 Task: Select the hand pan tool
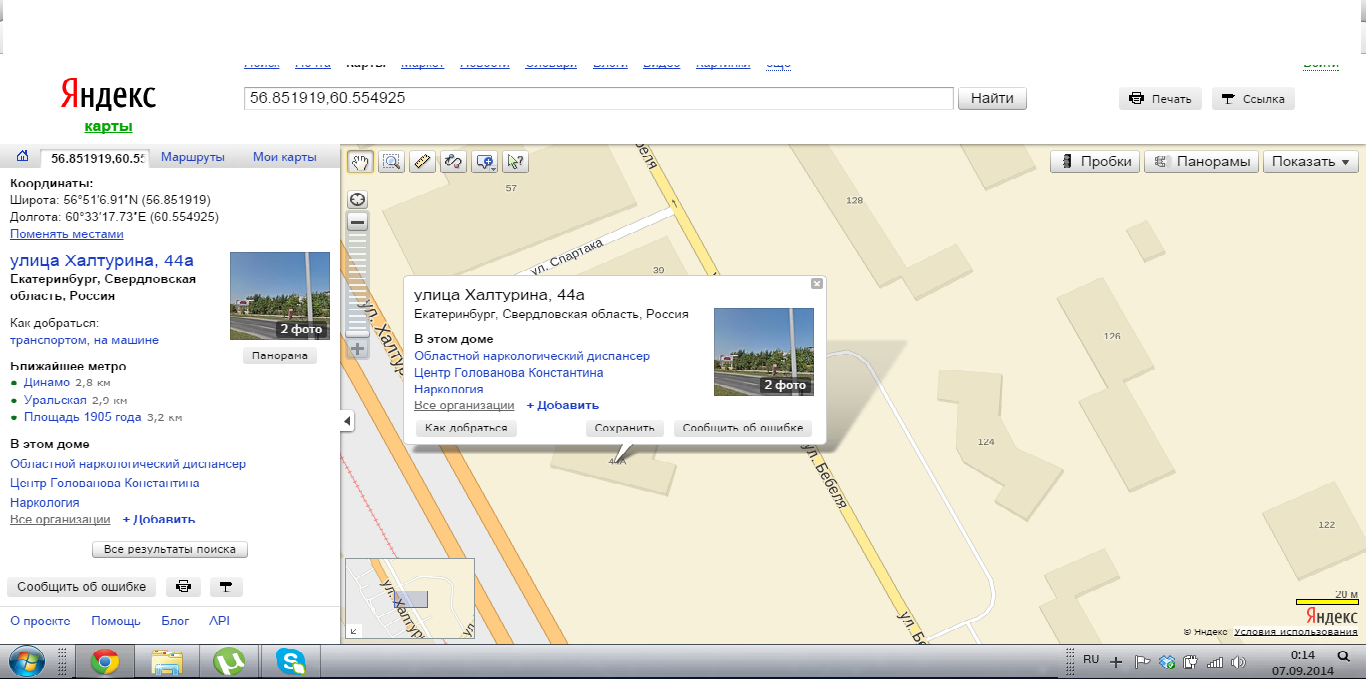click(x=360, y=161)
